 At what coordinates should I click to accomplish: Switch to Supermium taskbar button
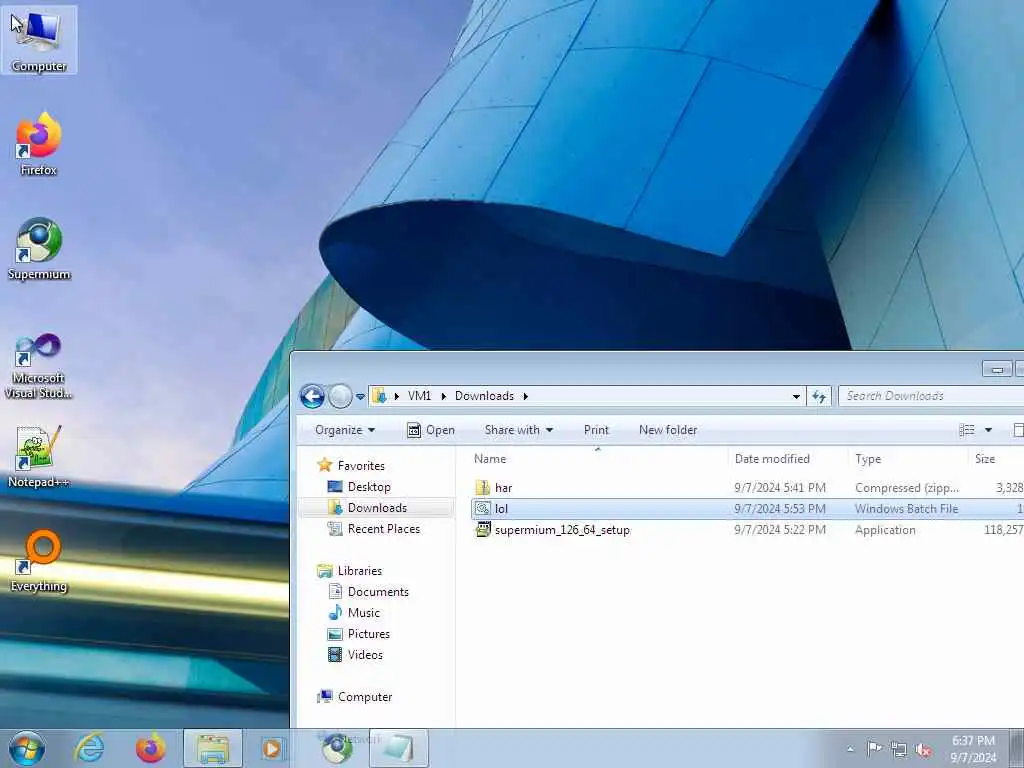(338, 748)
